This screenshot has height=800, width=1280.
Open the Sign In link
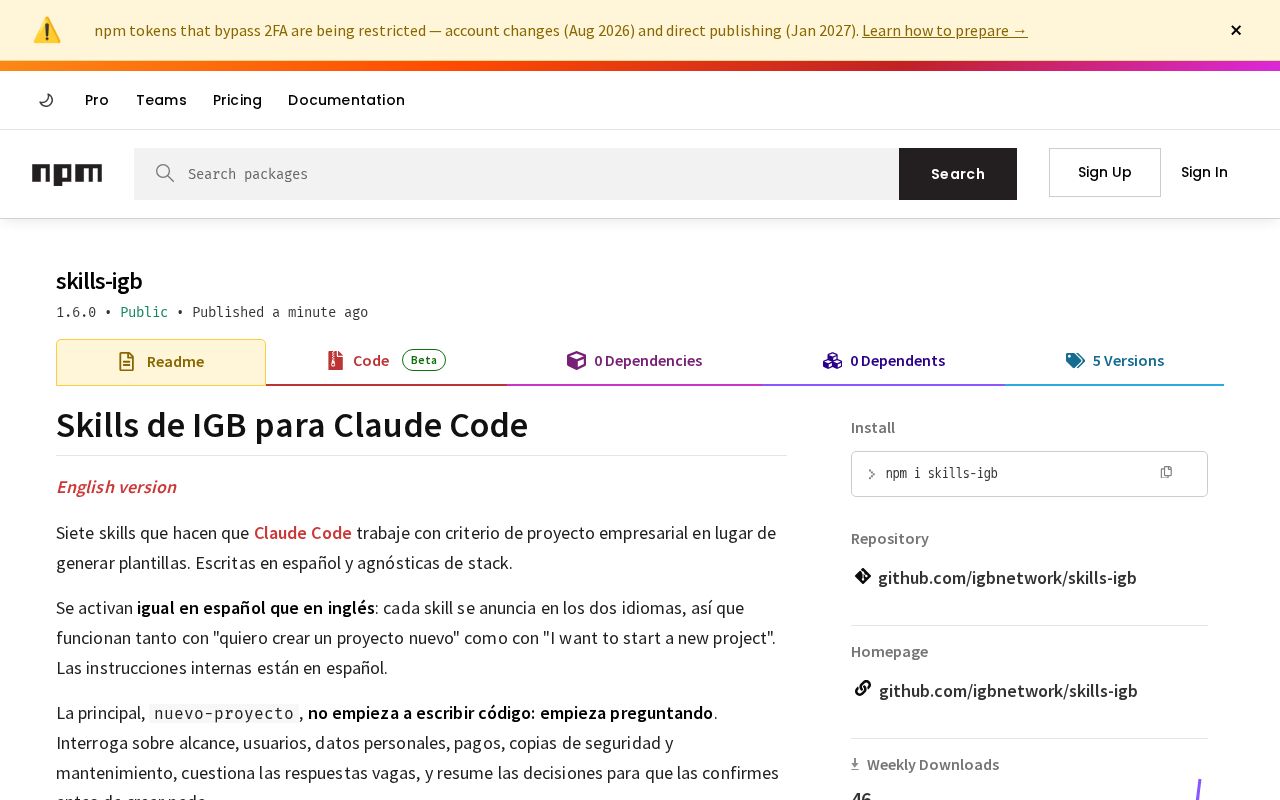pyautogui.click(x=1204, y=172)
